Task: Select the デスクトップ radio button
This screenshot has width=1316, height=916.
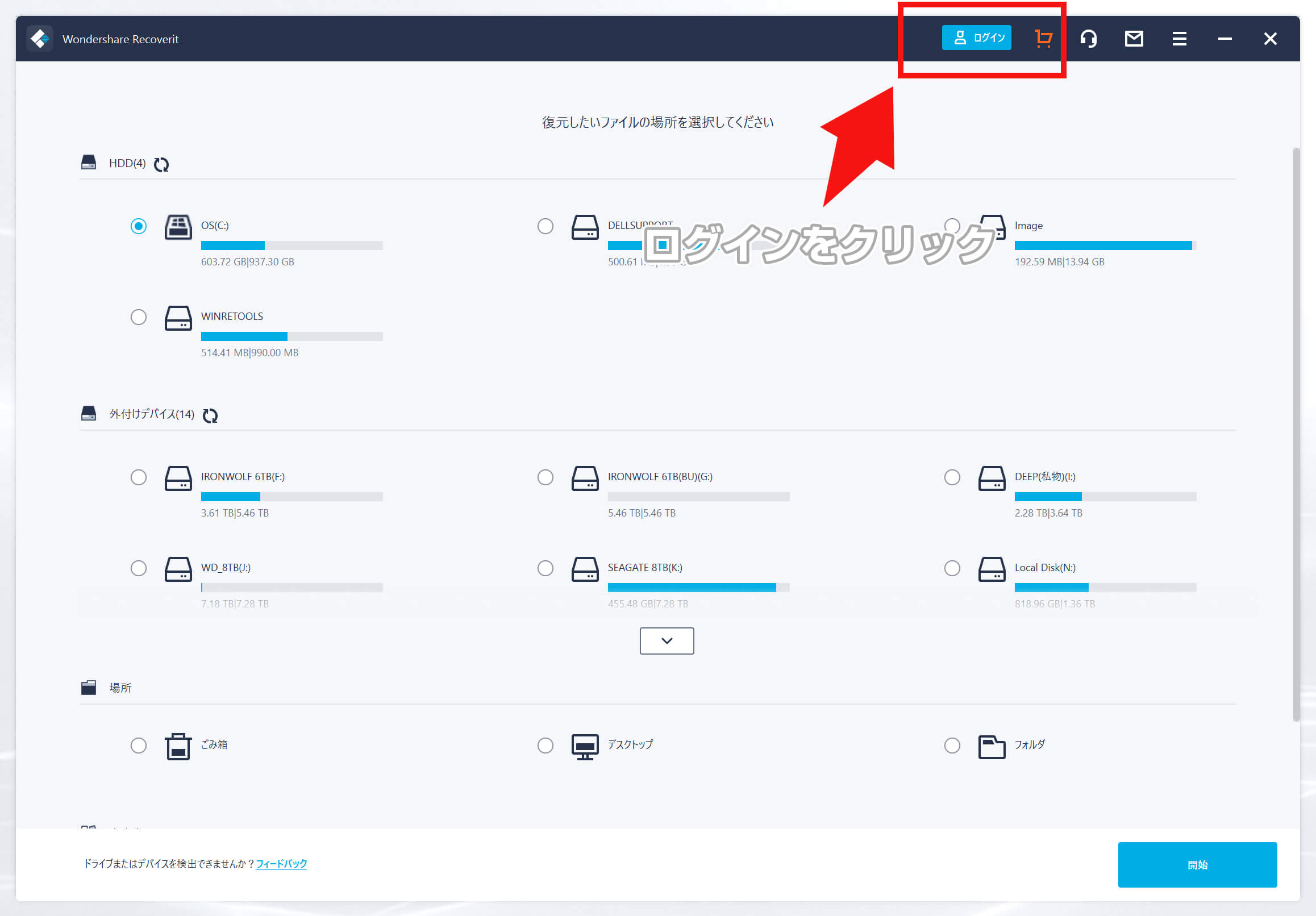Action: pos(545,746)
